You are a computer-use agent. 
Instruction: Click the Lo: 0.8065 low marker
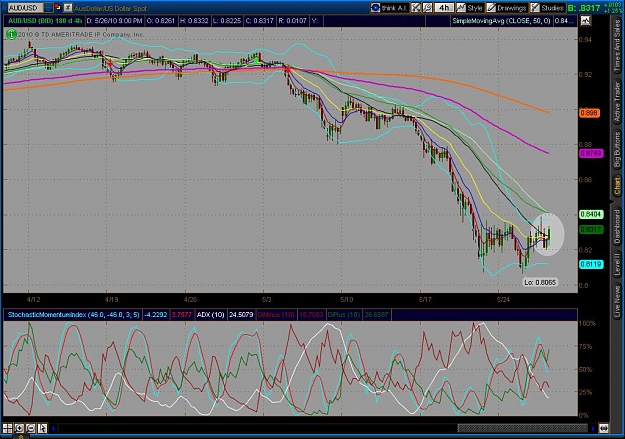[x=540, y=282]
